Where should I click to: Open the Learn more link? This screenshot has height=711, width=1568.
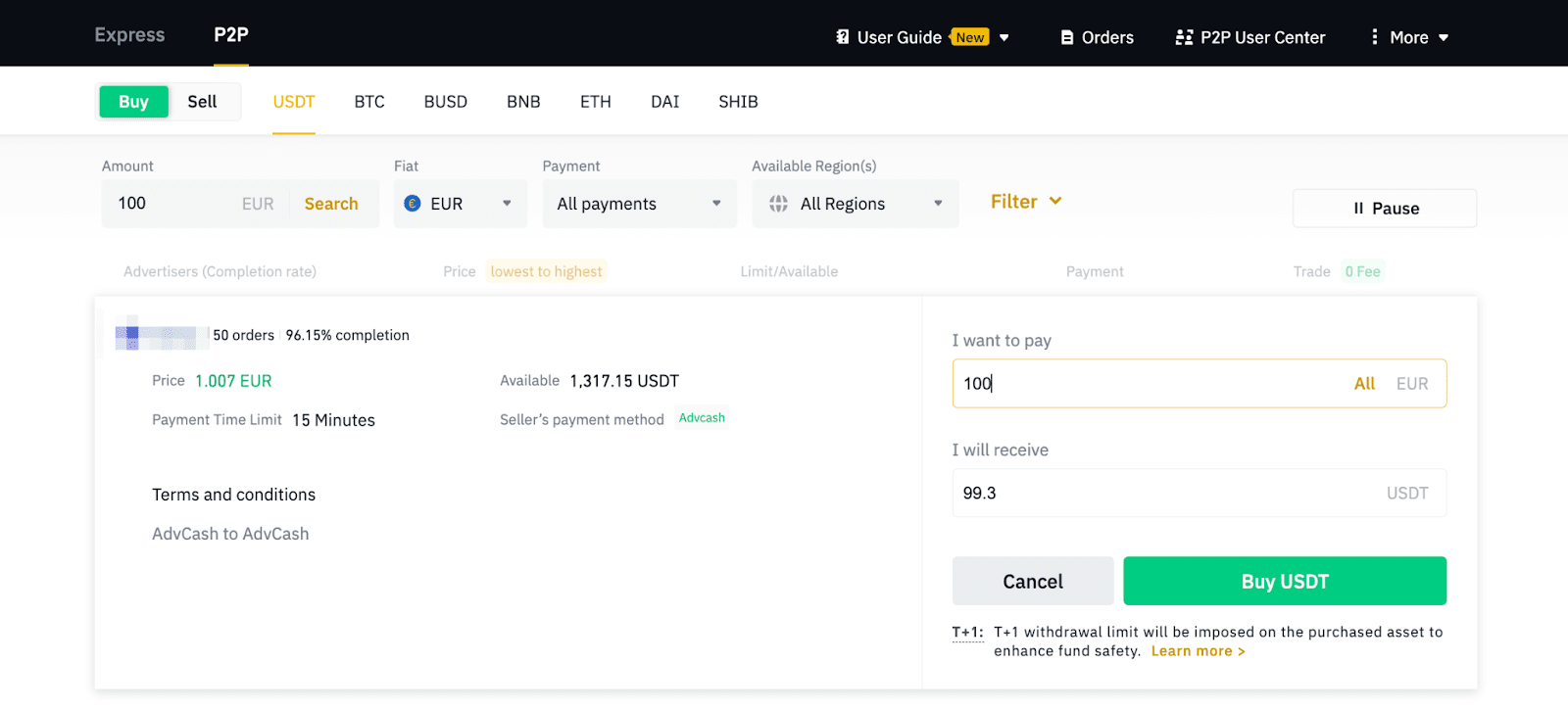pyautogui.click(x=1198, y=651)
